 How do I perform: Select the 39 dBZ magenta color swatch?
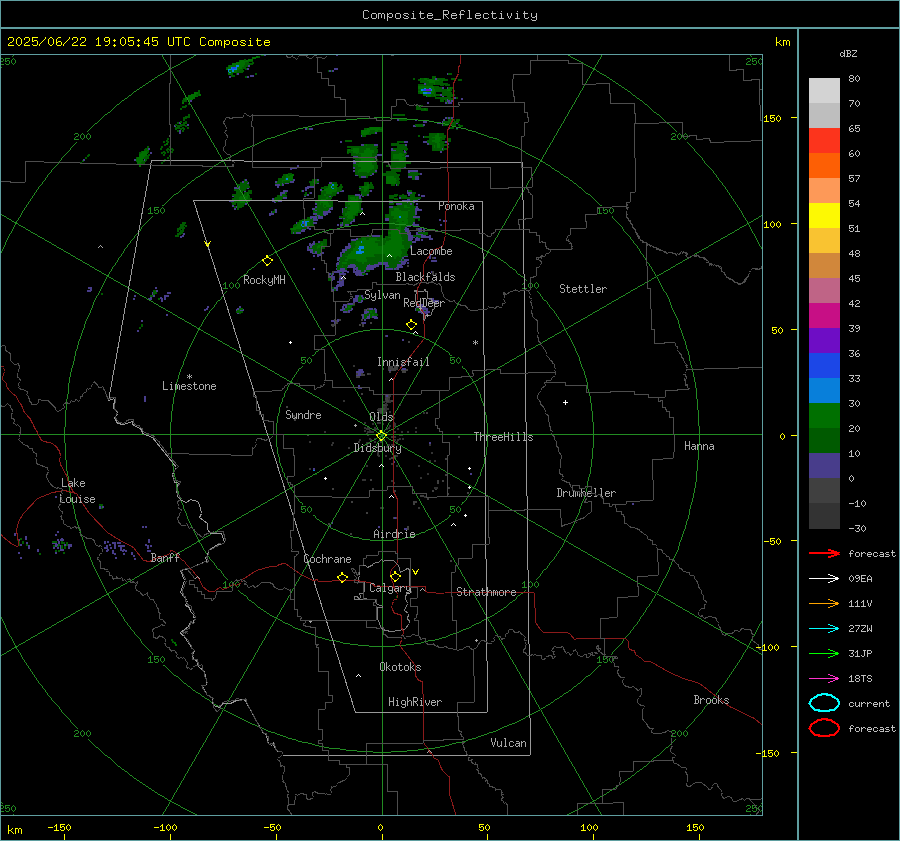824,316
